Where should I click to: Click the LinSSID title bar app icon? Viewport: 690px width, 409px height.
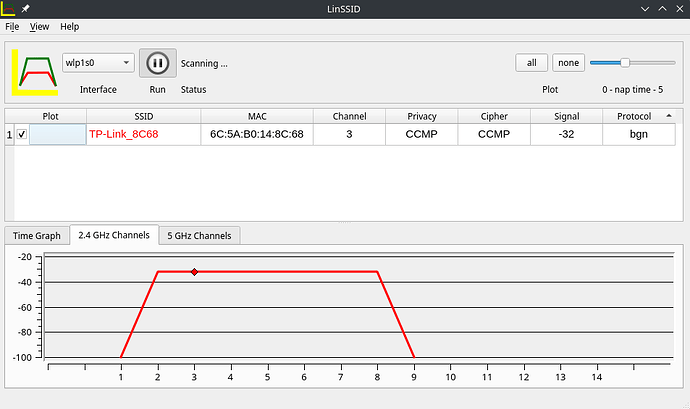[x=8, y=8]
